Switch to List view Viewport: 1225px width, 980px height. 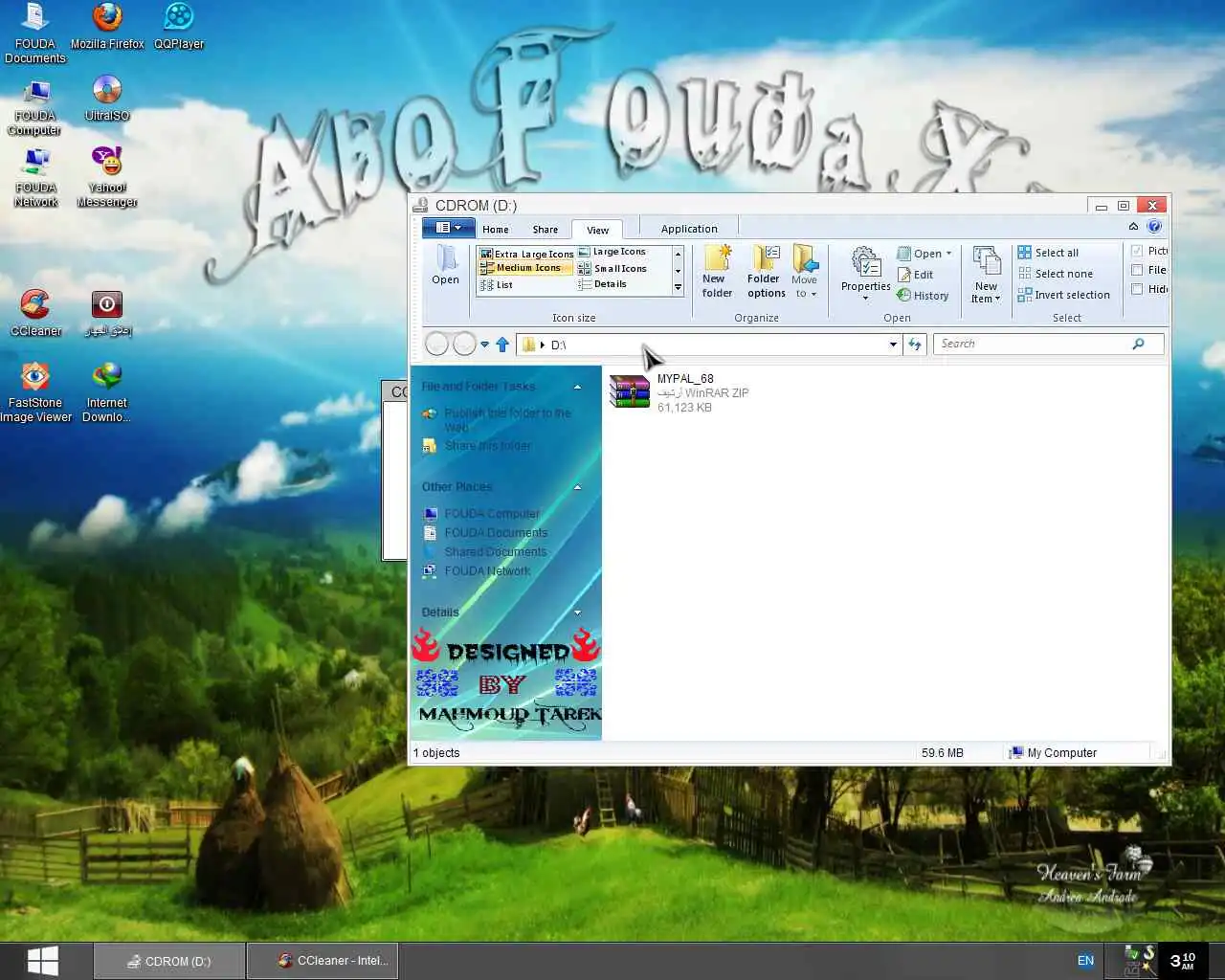pos(497,285)
